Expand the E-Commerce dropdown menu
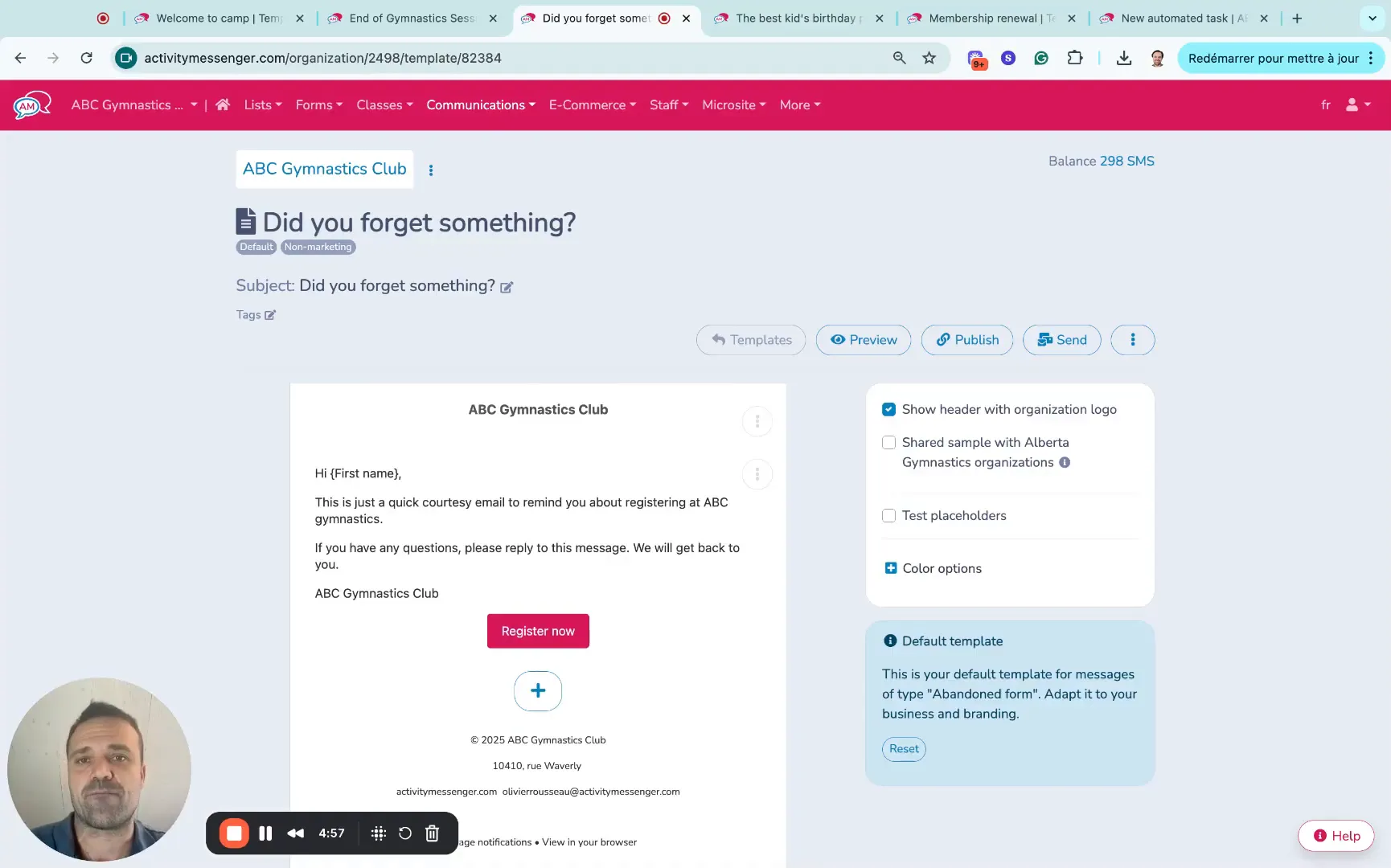This screenshot has width=1391, height=868. (592, 104)
